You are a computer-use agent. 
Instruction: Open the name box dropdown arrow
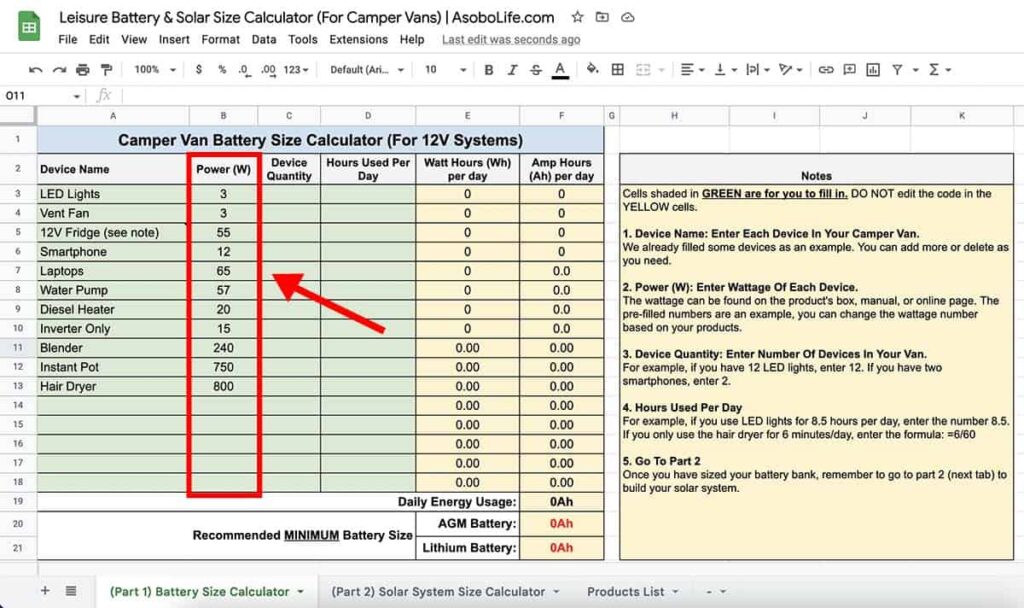[x=76, y=96]
